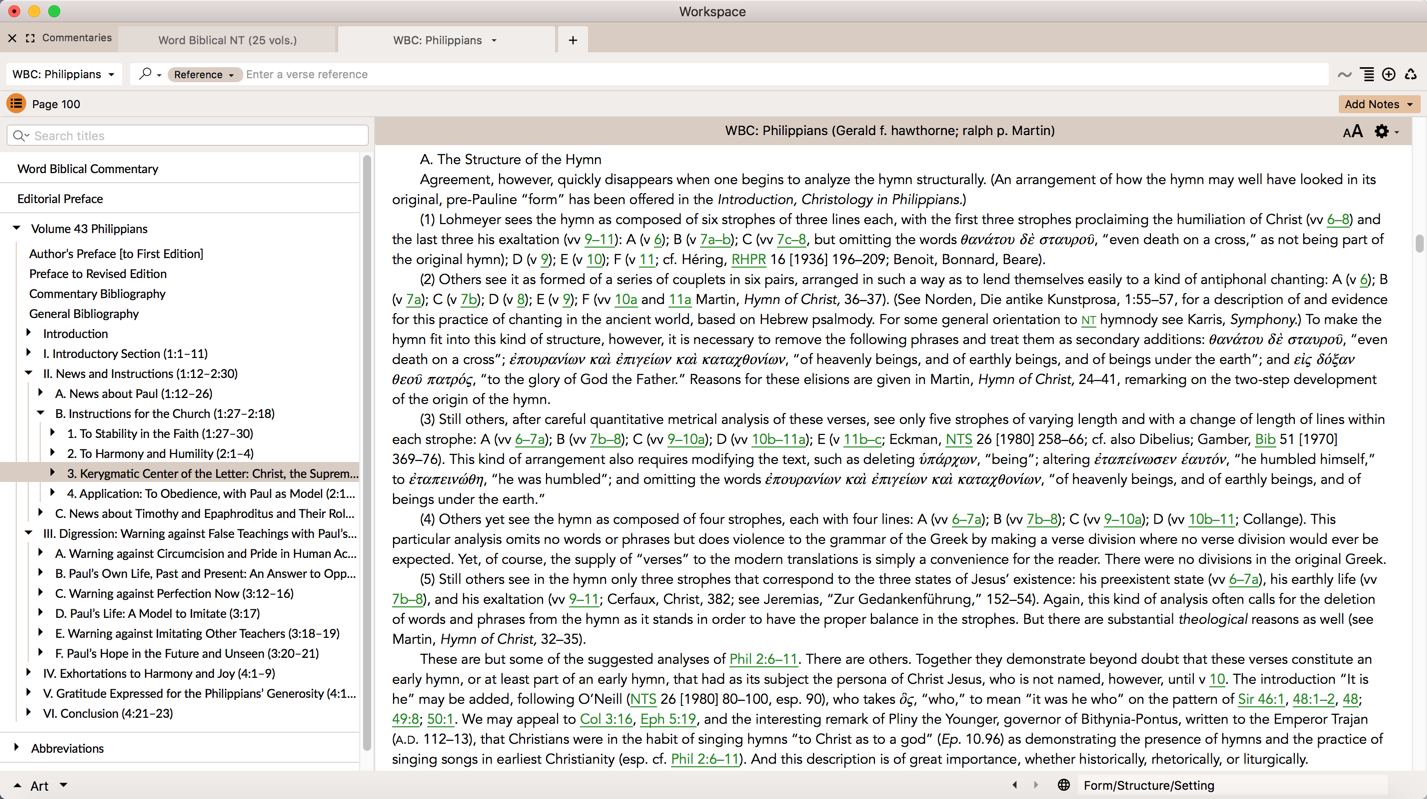Expand the Abbreviations tree node

click(17, 748)
